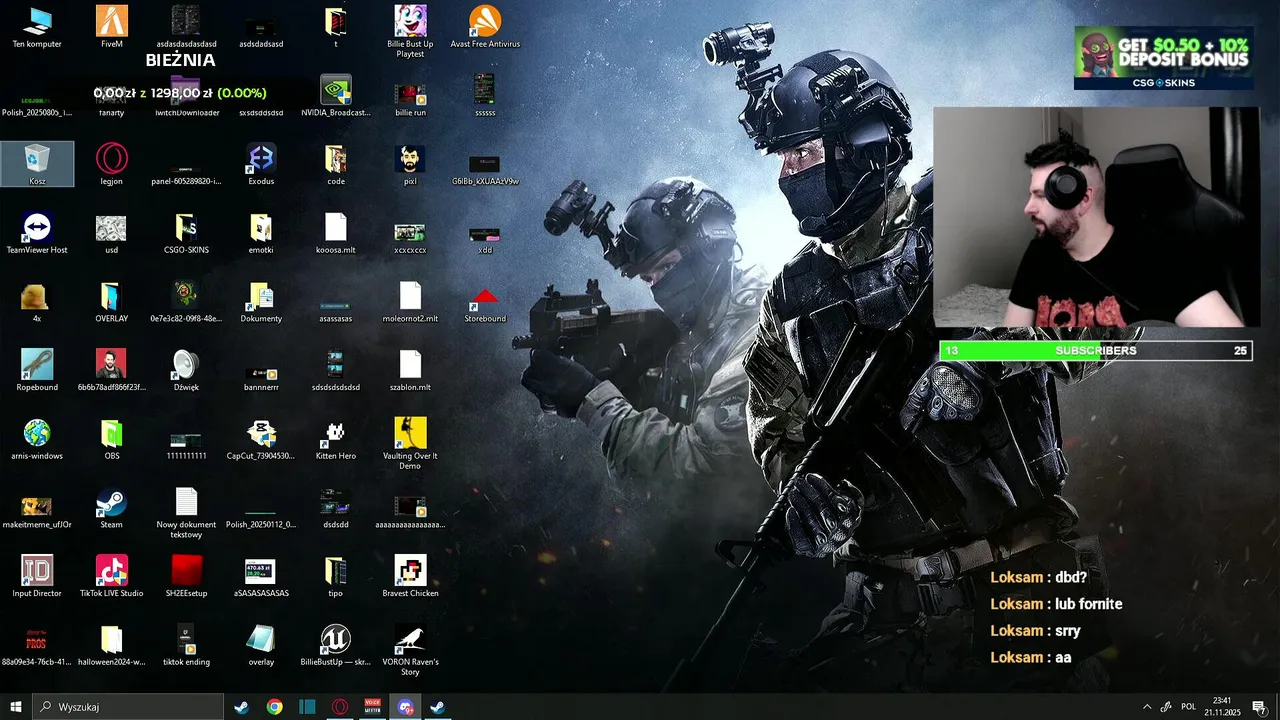The image size is (1280, 720).
Task: Click the green SUBSCRIBERS progress bar
Action: click(x=1095, y=351)
